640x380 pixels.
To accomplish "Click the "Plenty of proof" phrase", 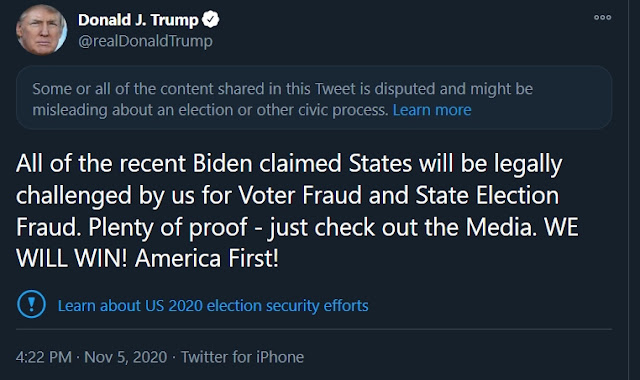I will [168, 227].
